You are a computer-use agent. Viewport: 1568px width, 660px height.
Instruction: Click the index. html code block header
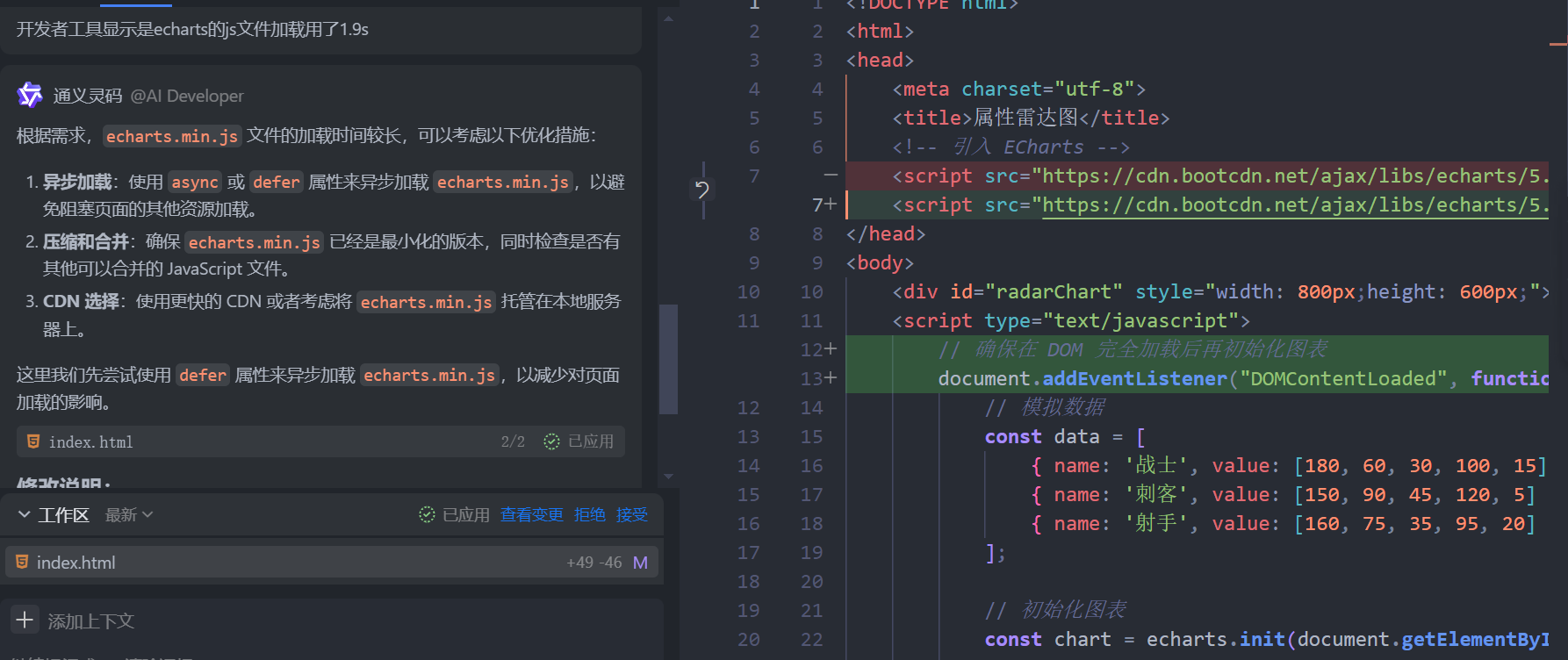[320, 441]
